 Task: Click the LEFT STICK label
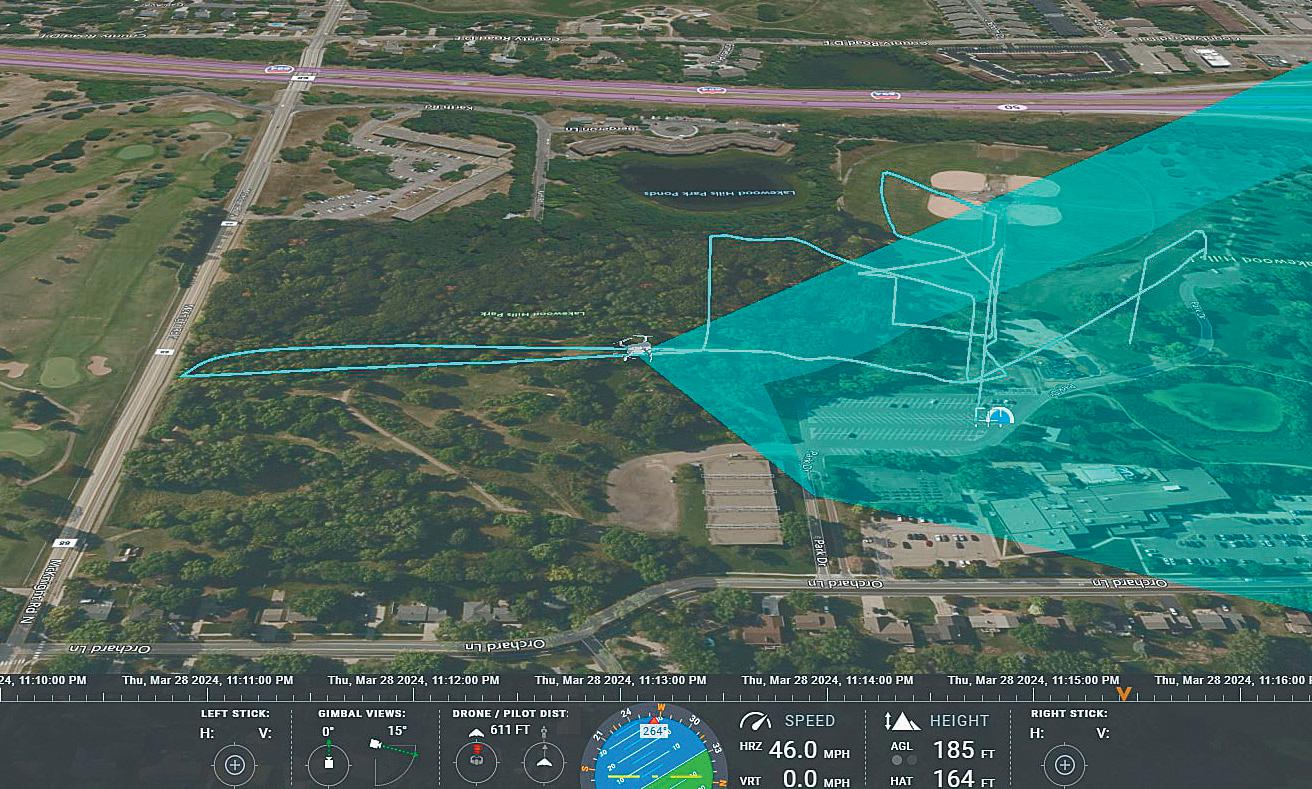235,714
